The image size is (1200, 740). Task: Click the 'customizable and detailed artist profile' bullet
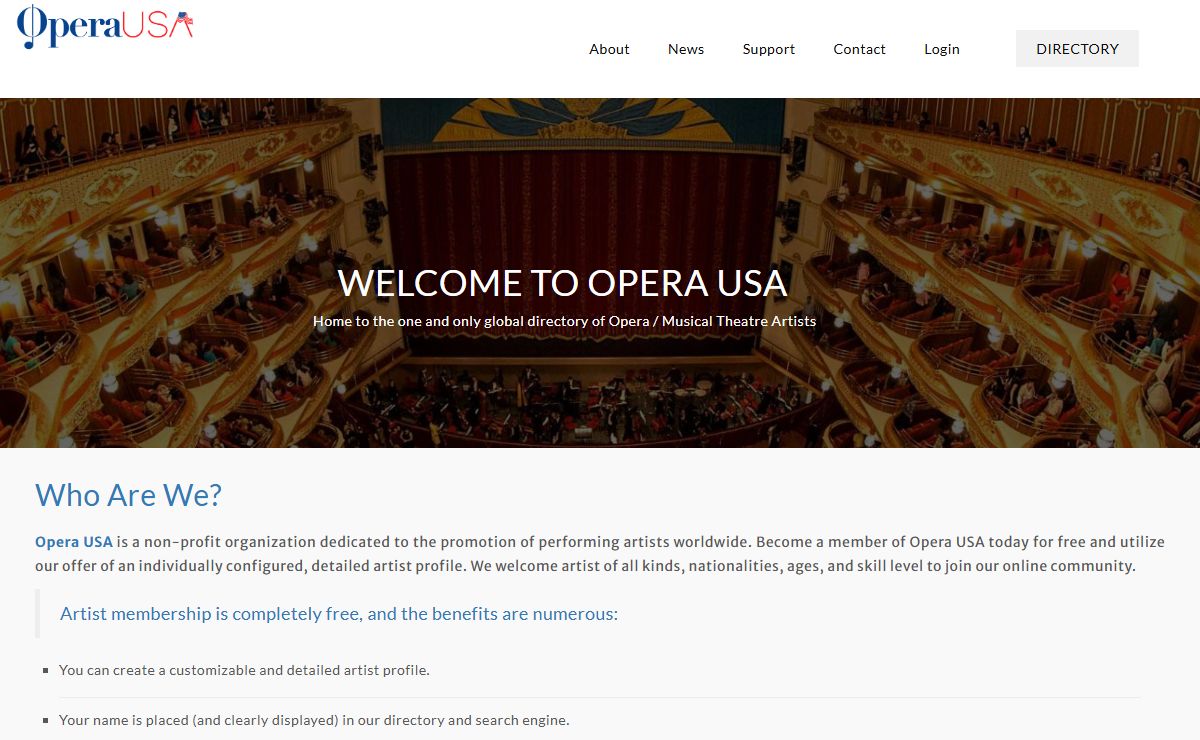[244, 670]
